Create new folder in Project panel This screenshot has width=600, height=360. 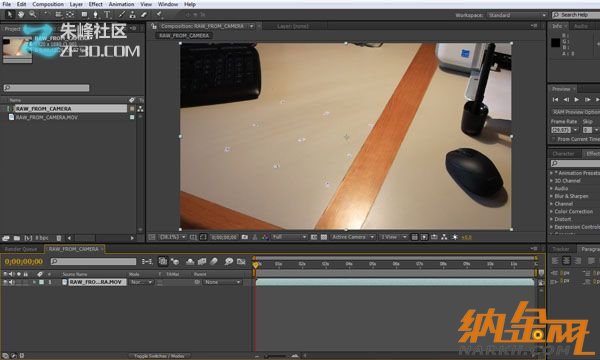pos(17,238)
